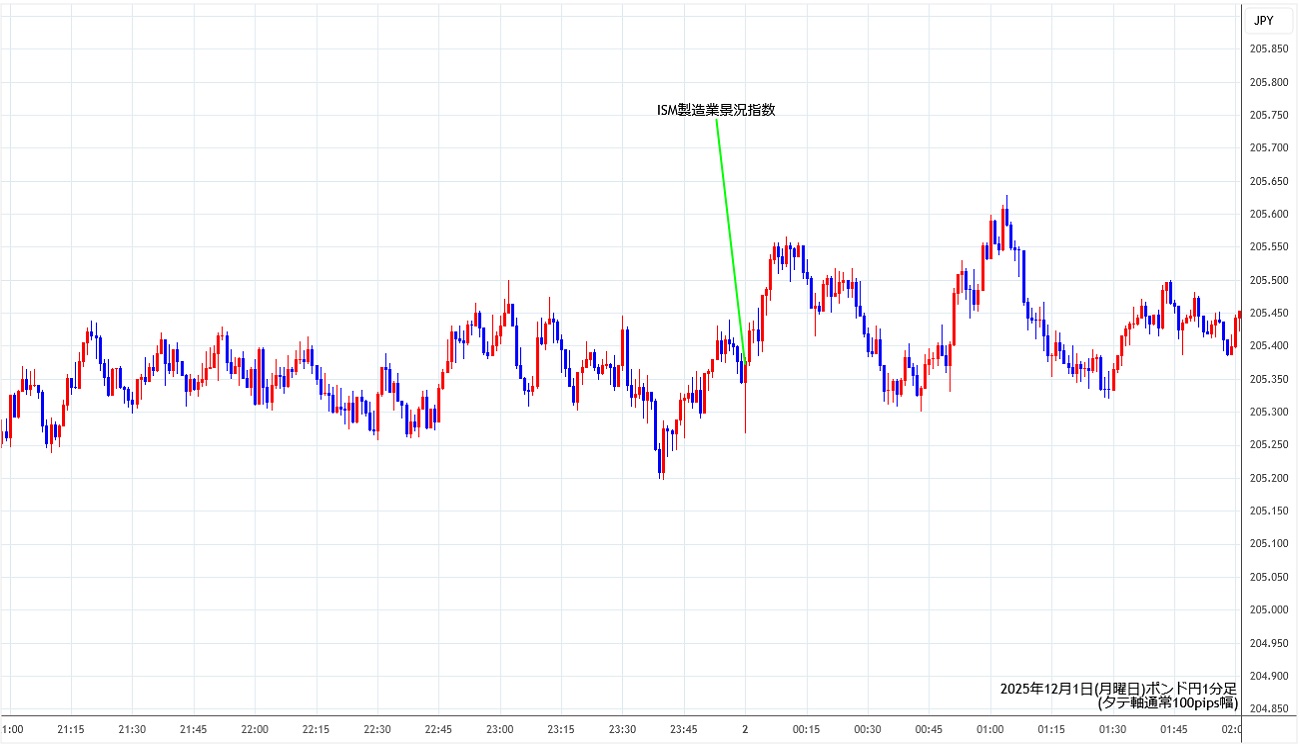Screen dimensions: 1300x745
Task: Click the タテ軸通常100pips幅 caption line
Action: pos(1167,703)
